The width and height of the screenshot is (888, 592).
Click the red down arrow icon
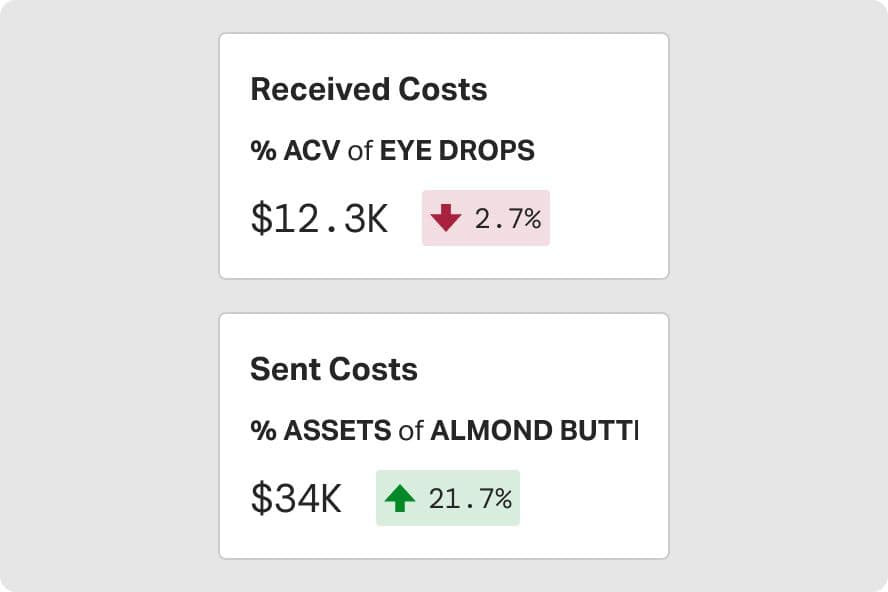(446, 218)
